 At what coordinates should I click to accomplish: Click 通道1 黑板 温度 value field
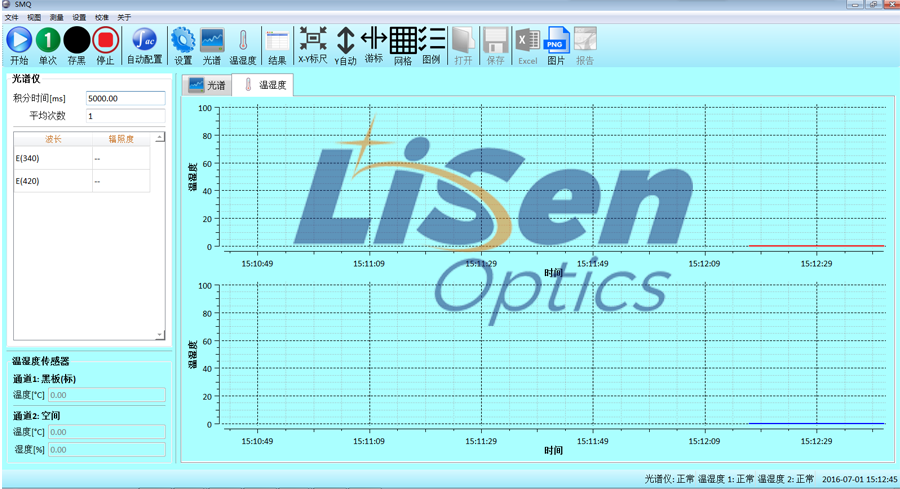tap(107, 395)
